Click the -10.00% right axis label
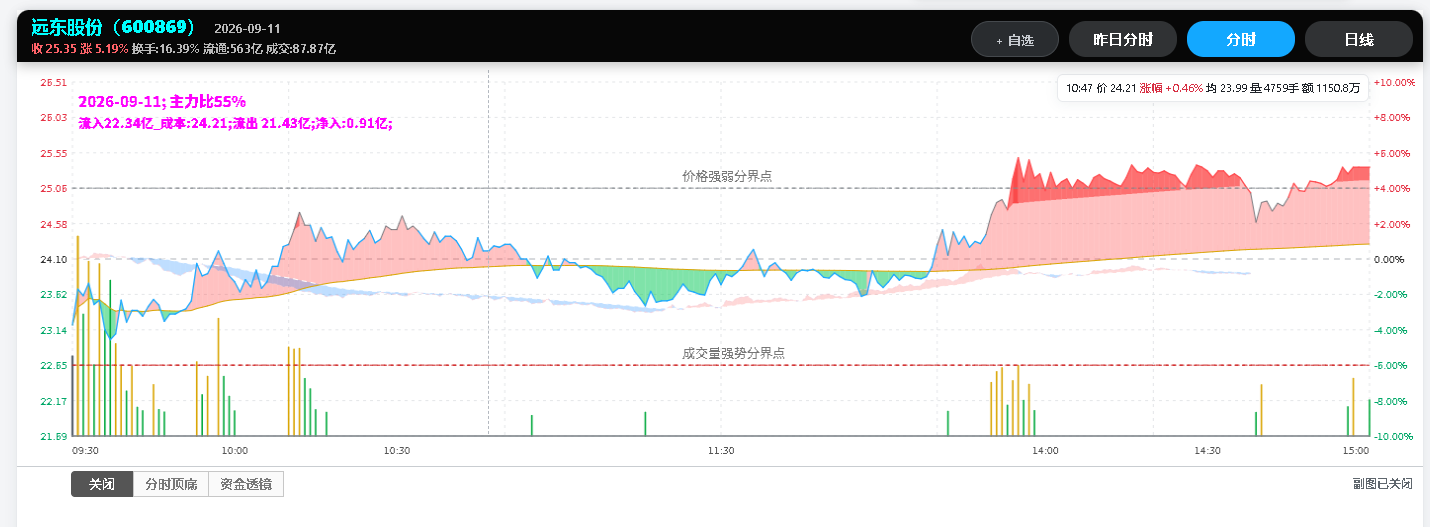Screen dimensions: 1430x527 pos(1395,437)
